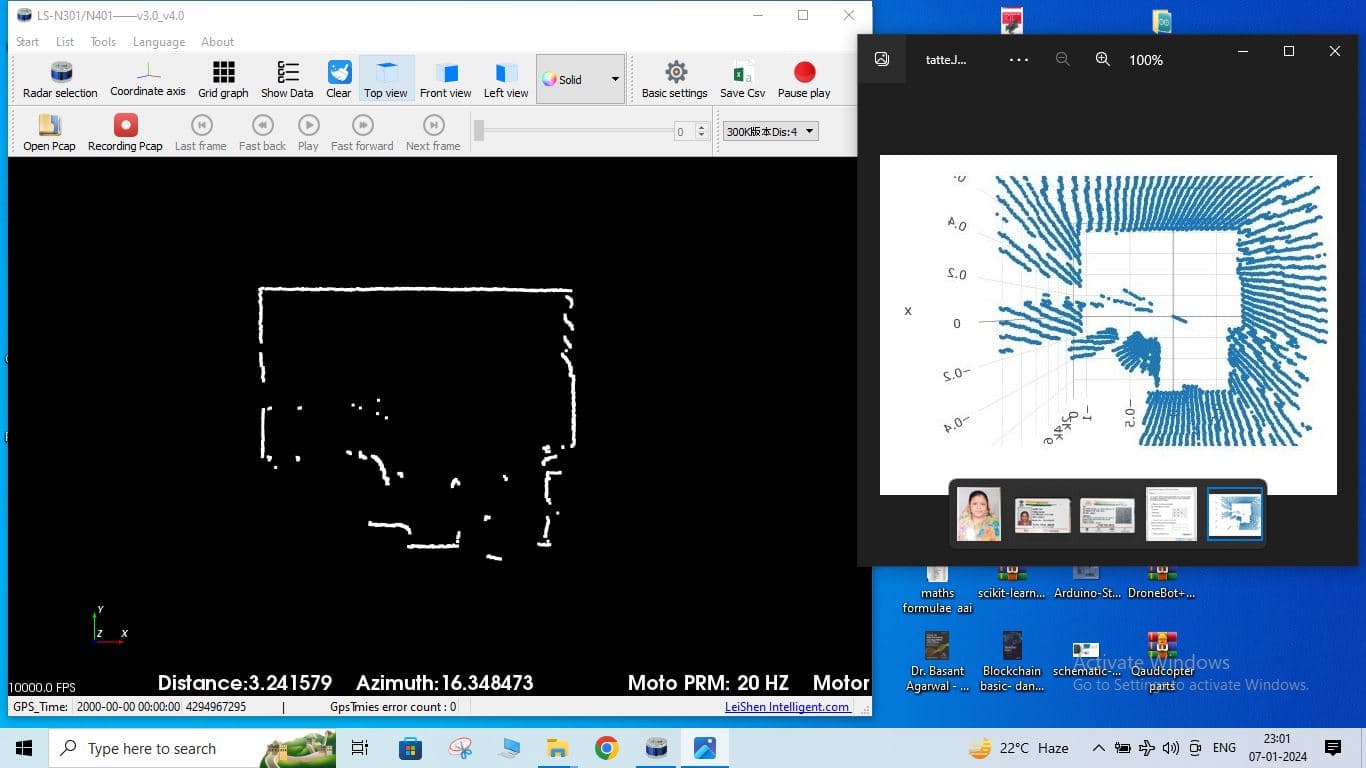Open the three-dot menu in Photos viewer
Image resolution: width=1366 pixels, height=768 pixels.
[1018, 60]
